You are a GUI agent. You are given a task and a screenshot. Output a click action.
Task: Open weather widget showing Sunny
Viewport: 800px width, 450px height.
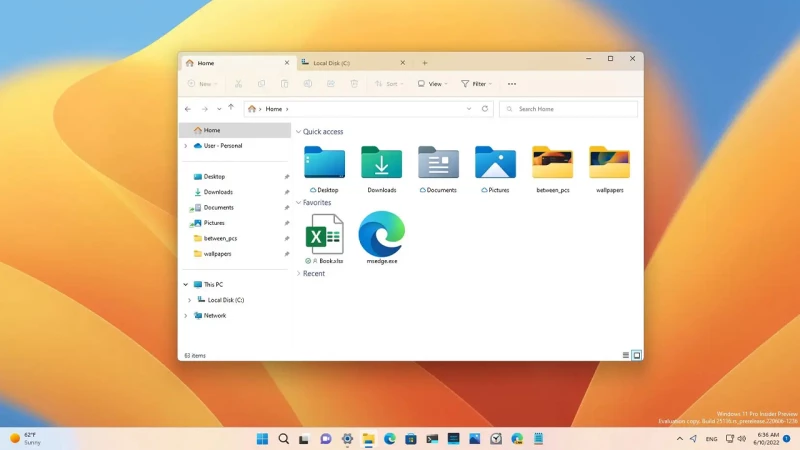(x=26, y=438)
